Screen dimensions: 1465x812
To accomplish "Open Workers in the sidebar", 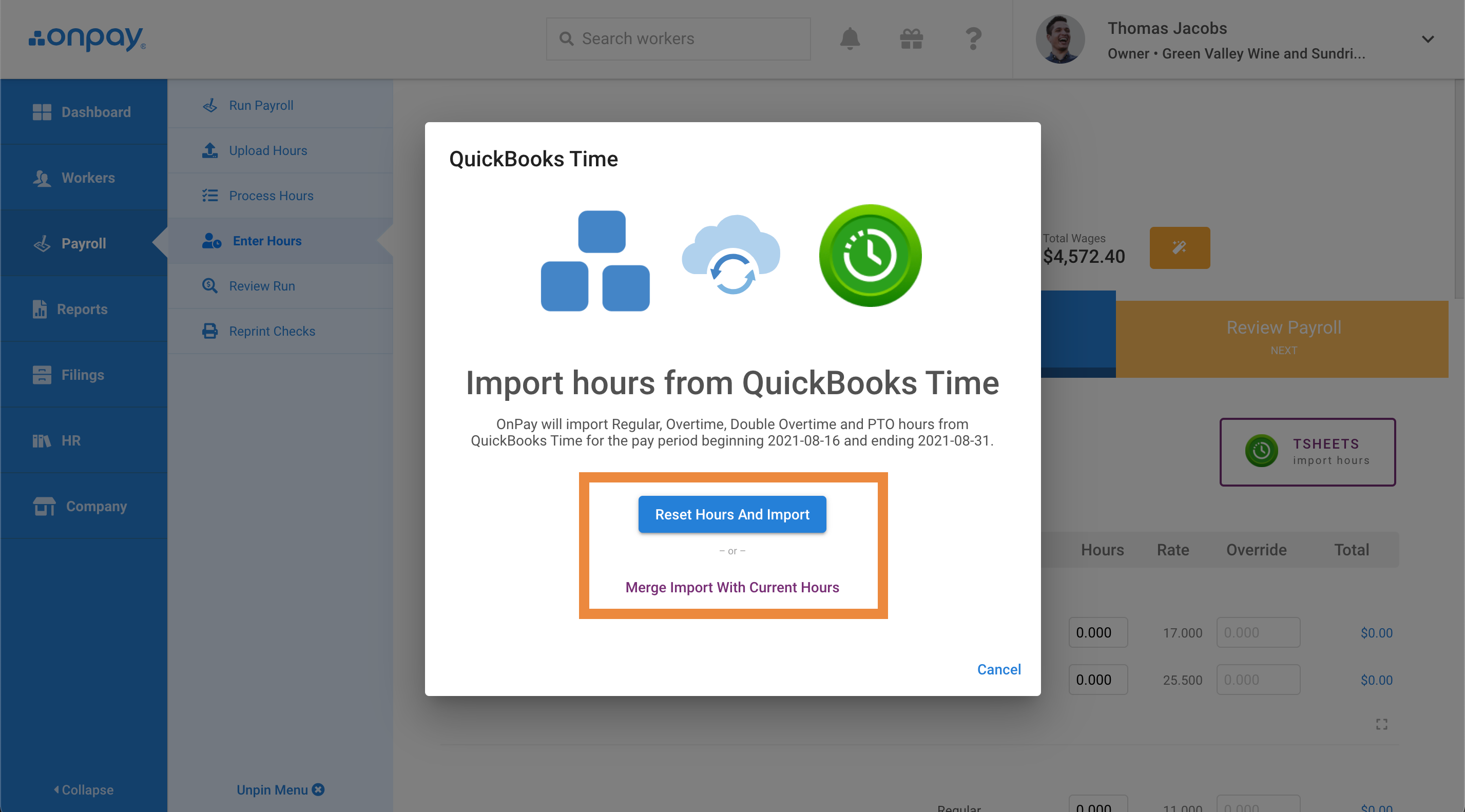I will click(x=84, y=178).
